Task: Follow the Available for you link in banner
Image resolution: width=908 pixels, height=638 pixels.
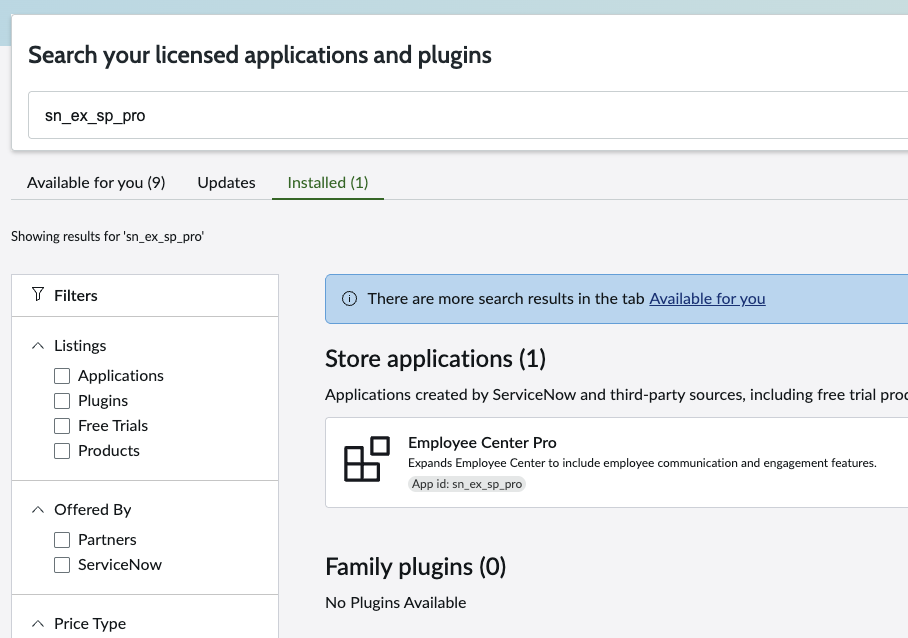Action: [707, 299]
